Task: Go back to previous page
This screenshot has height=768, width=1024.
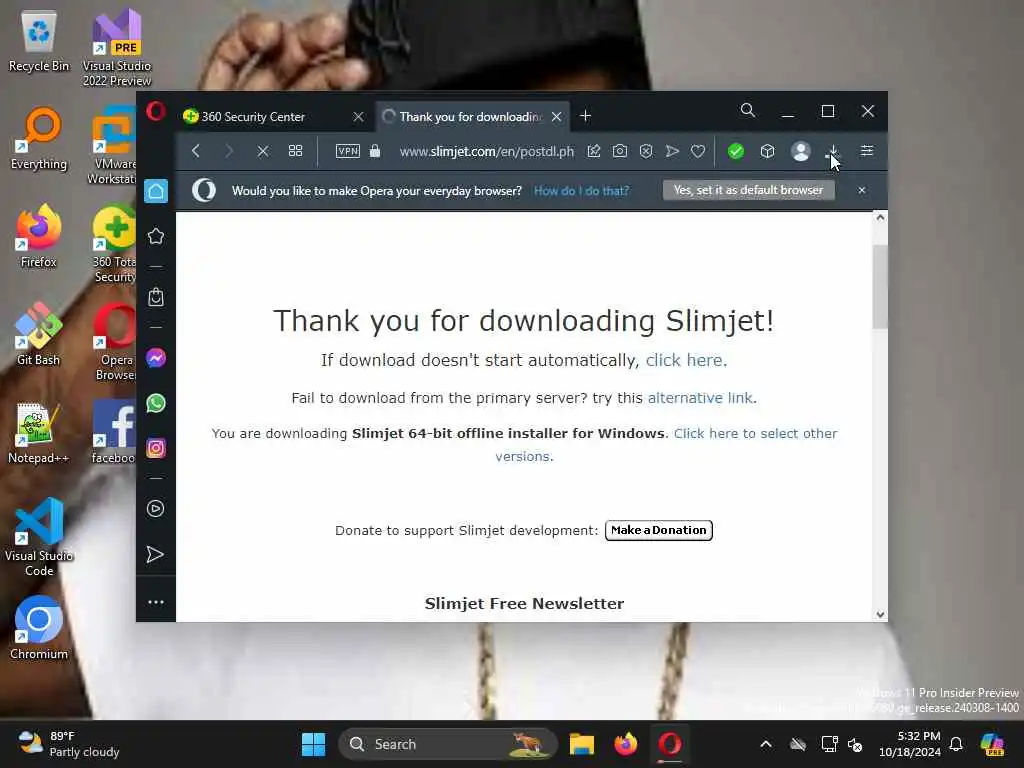Action: click(195, 151)
